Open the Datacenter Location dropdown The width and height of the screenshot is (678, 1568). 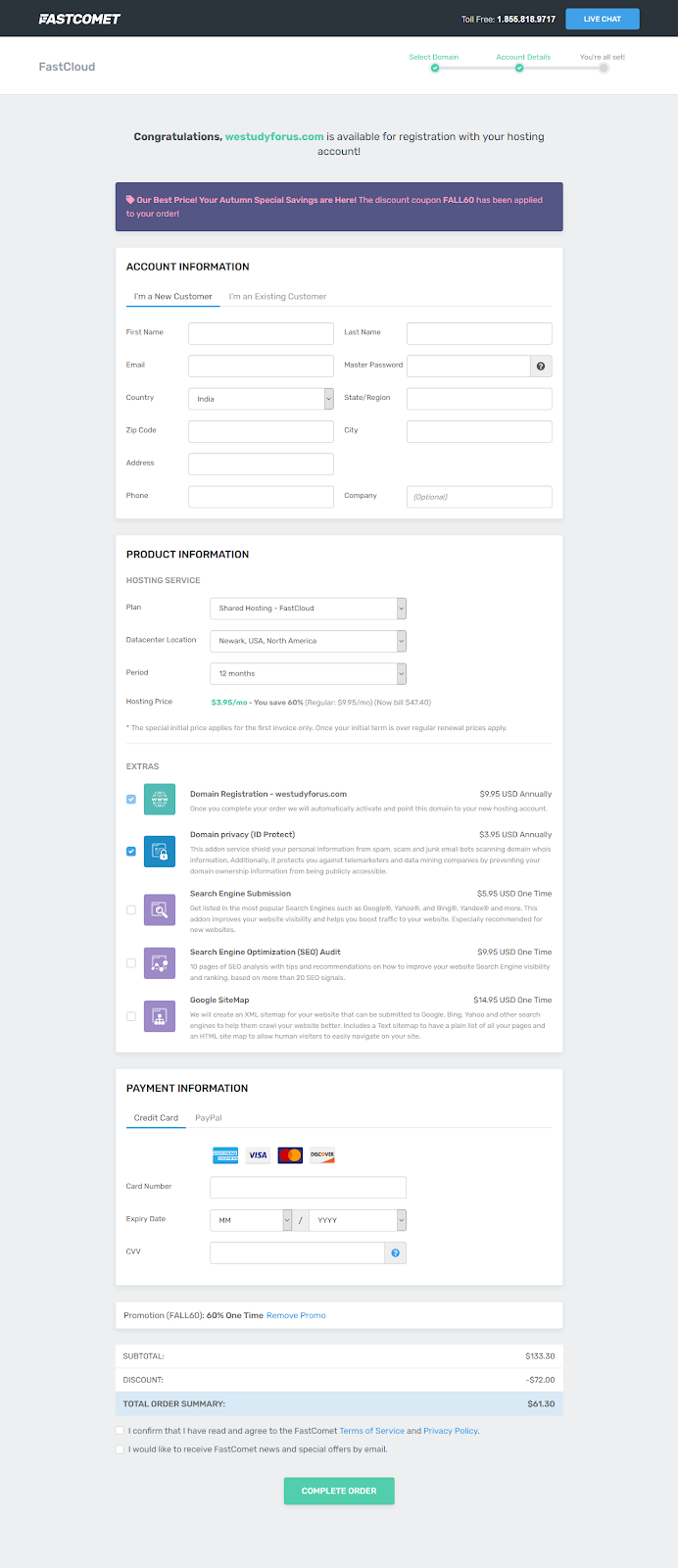309,641
